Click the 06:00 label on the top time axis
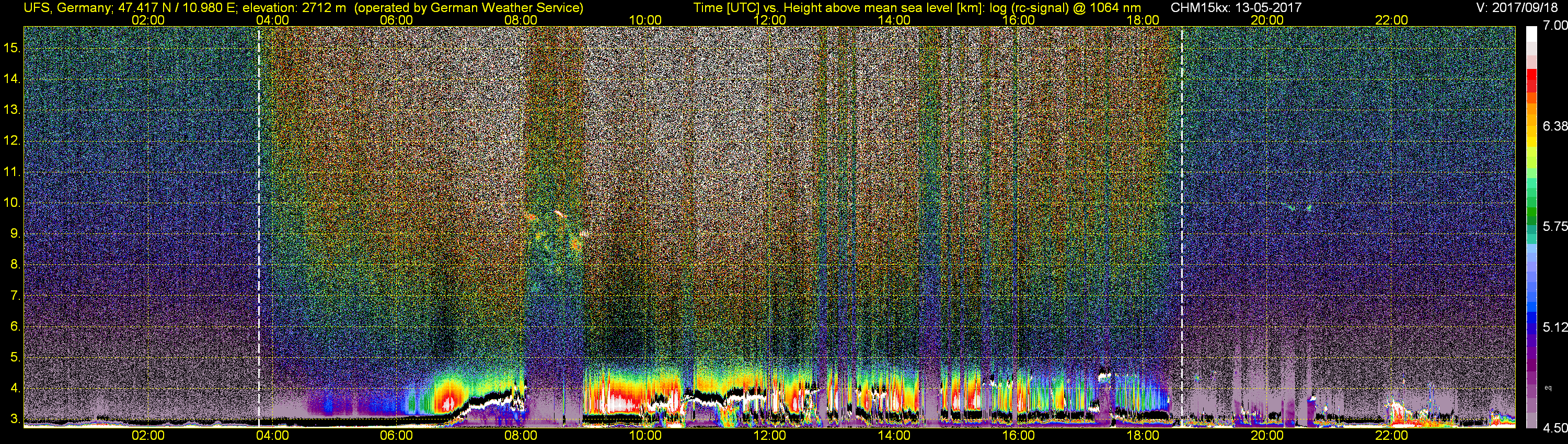Image resolution: width=1568 pixels, height=444 pixels. [x=396, y=20]
